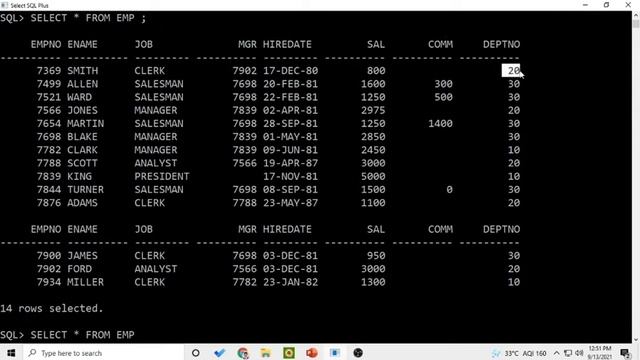Image resolution: width=640 pixels, height=360 pixels.
Task: Click the '14 rows selected.' message
Action: tap(52, 309)
